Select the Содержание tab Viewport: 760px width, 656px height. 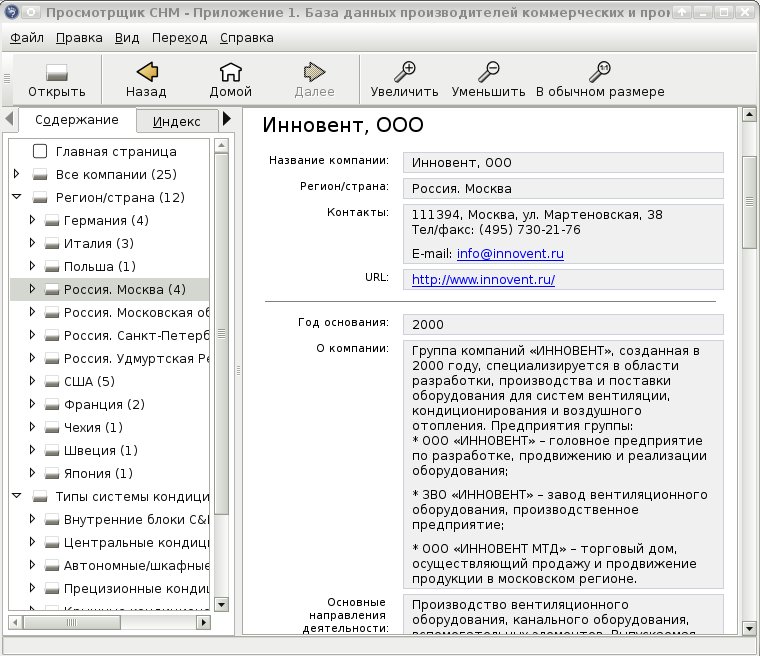77,120
